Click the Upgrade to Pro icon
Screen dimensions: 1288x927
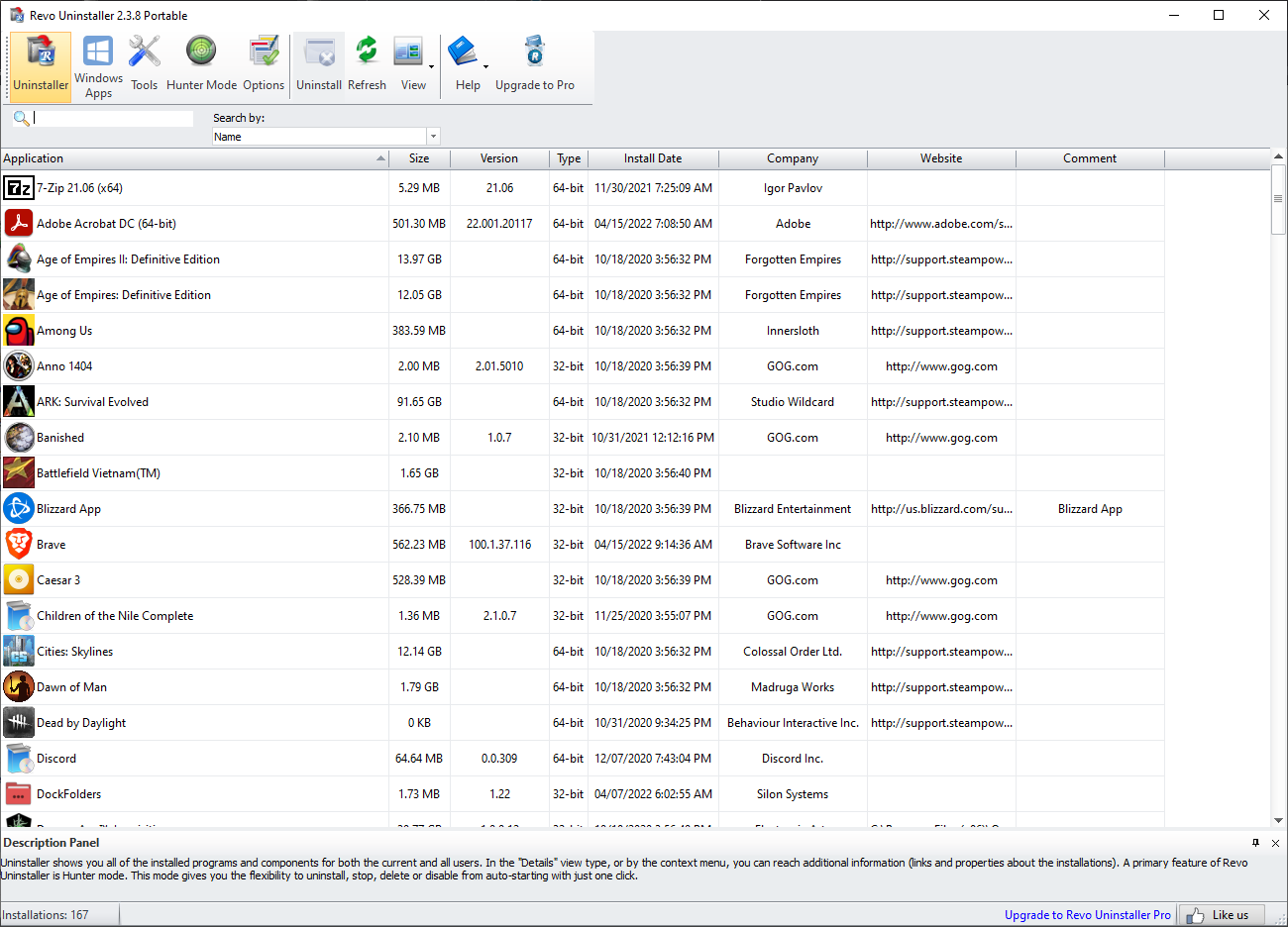[x=535, y=65]
